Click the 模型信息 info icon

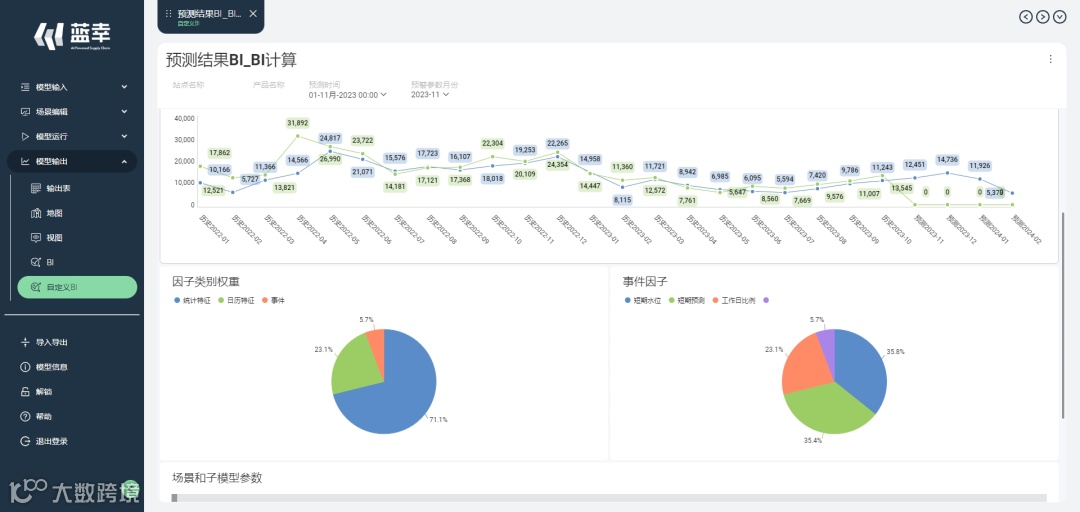pos(25,367)
